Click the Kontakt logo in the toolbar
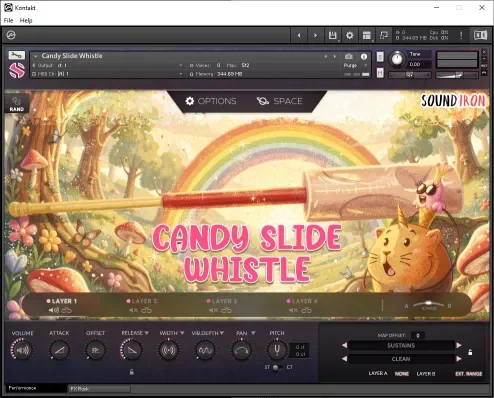The image size is (494, 398). click(11, 35)
